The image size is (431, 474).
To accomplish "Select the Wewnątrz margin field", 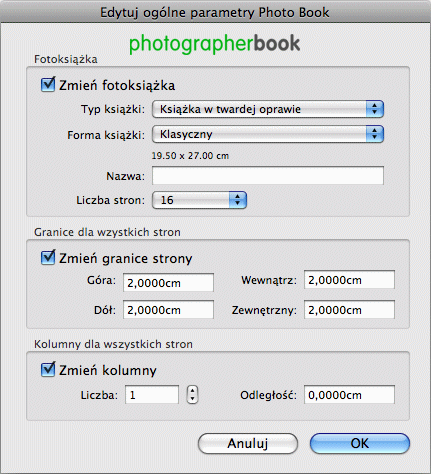I will [x=349, y=280].
